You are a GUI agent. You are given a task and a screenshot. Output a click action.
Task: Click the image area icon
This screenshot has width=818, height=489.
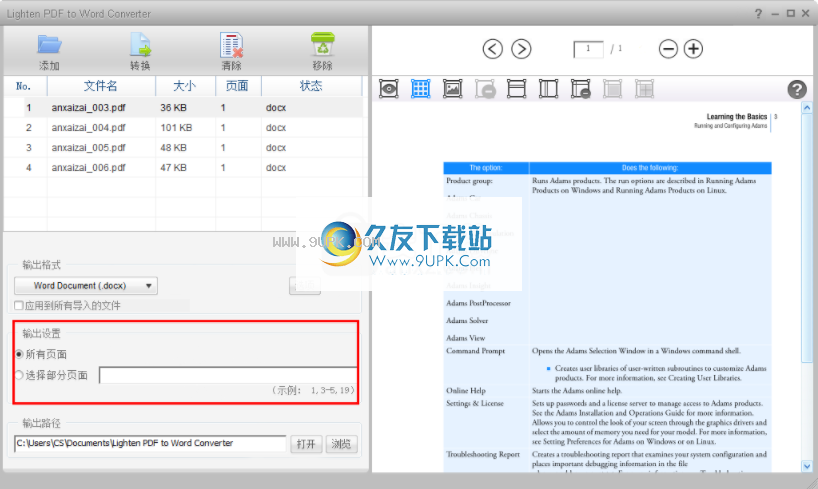click(452, 89)
